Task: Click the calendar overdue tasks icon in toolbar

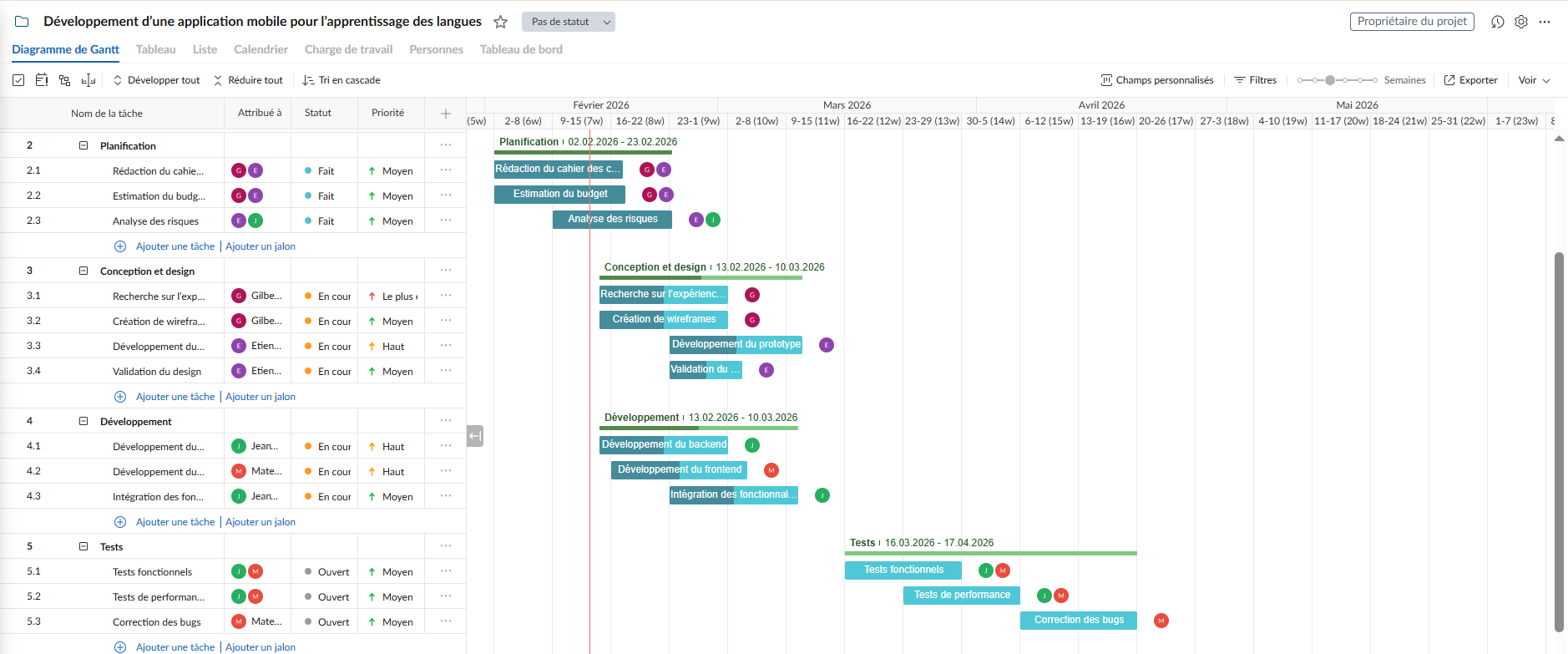Action: (42, 80)
